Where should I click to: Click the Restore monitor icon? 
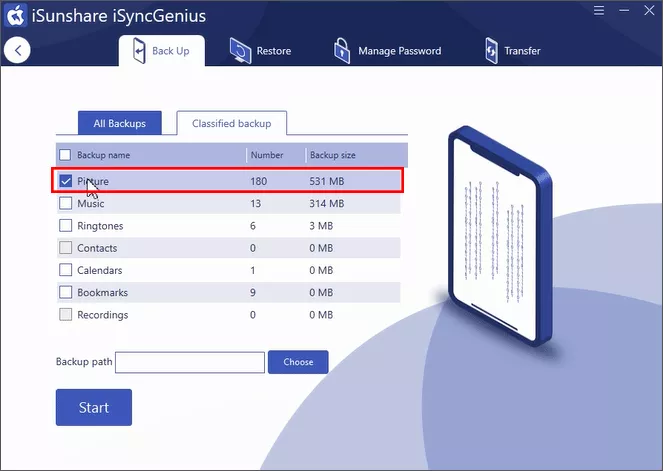pos(240,51)
